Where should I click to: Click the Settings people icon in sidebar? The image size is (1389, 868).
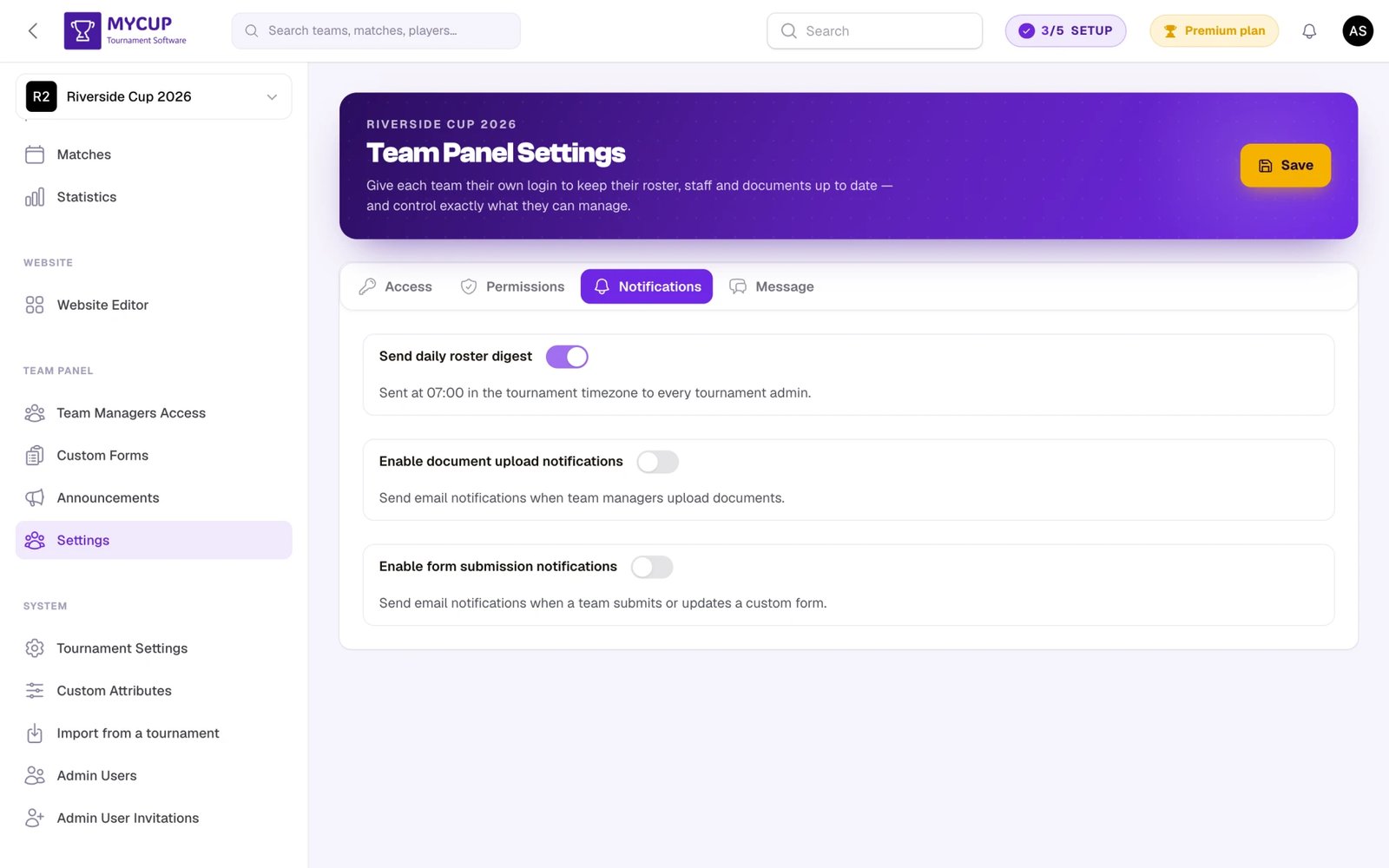(x=35, y=540)
